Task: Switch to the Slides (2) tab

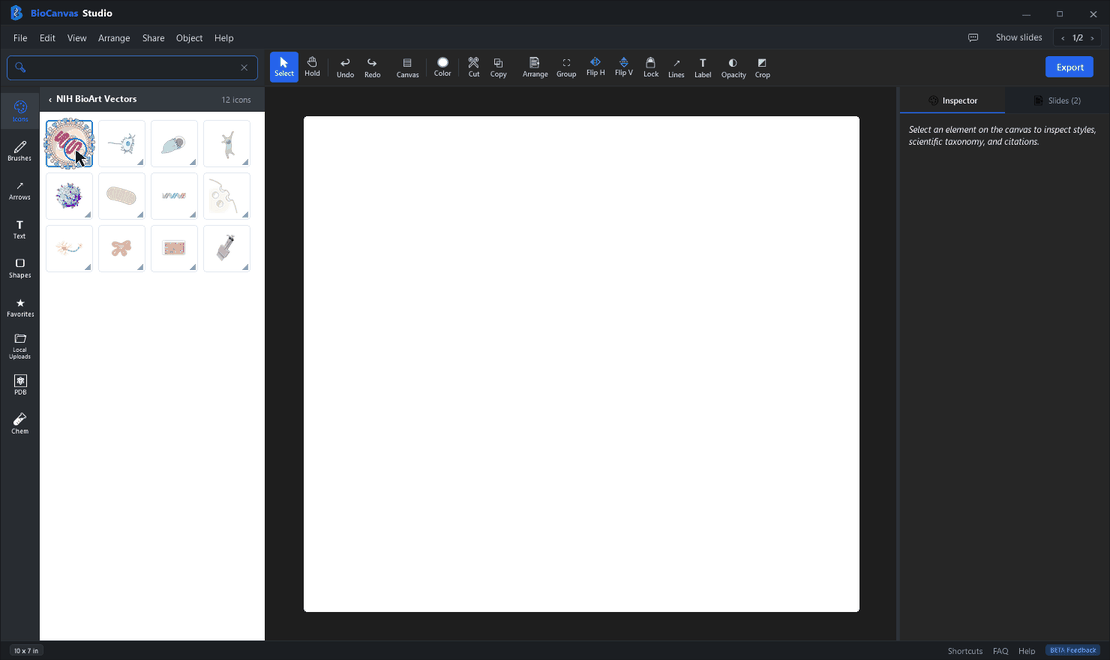Action: point(1057,101)
